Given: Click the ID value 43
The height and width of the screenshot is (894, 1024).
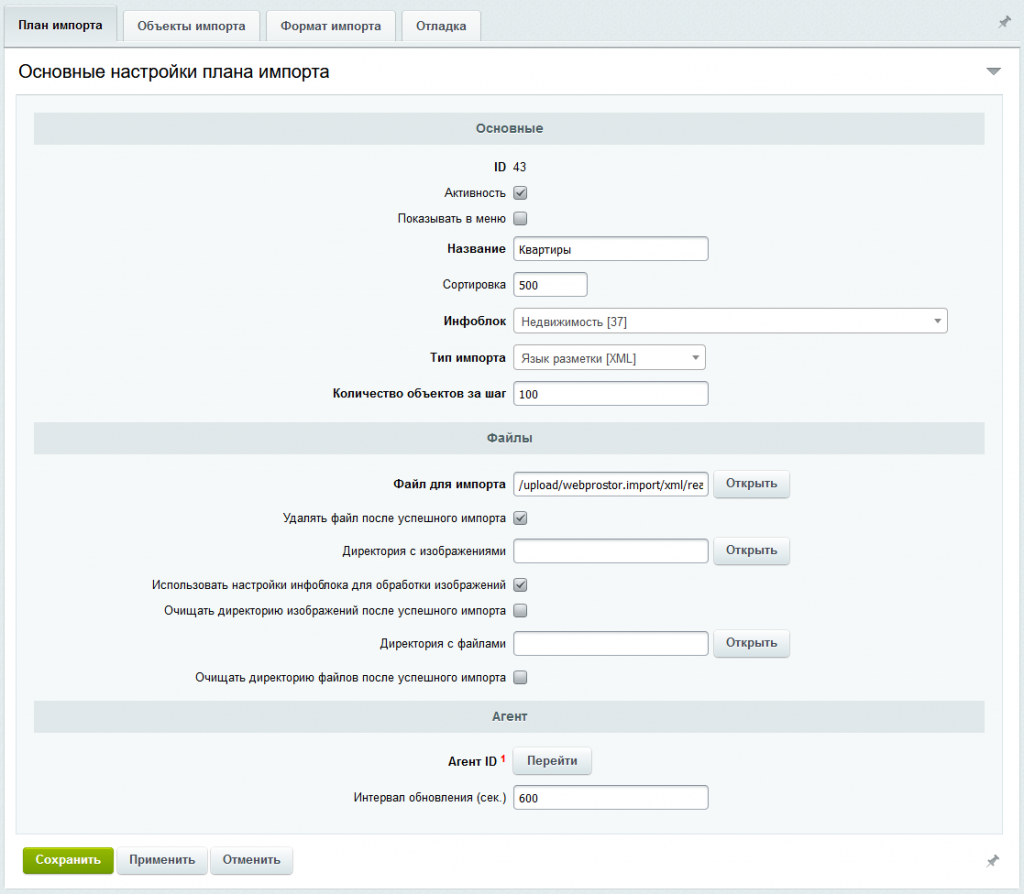Looking at the screenshot, I should pos(519,167).
